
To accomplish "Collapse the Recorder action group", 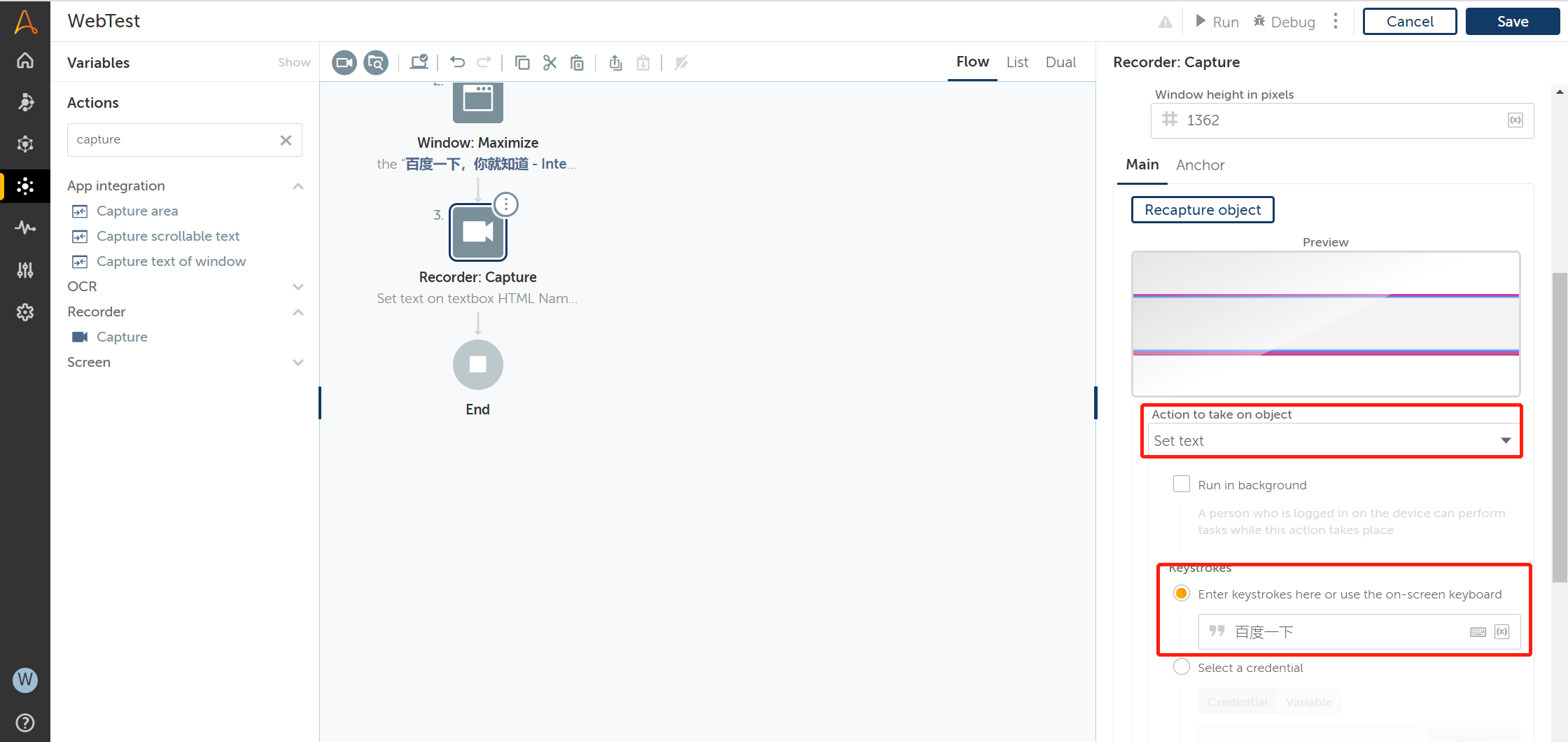I will (298, 312).
